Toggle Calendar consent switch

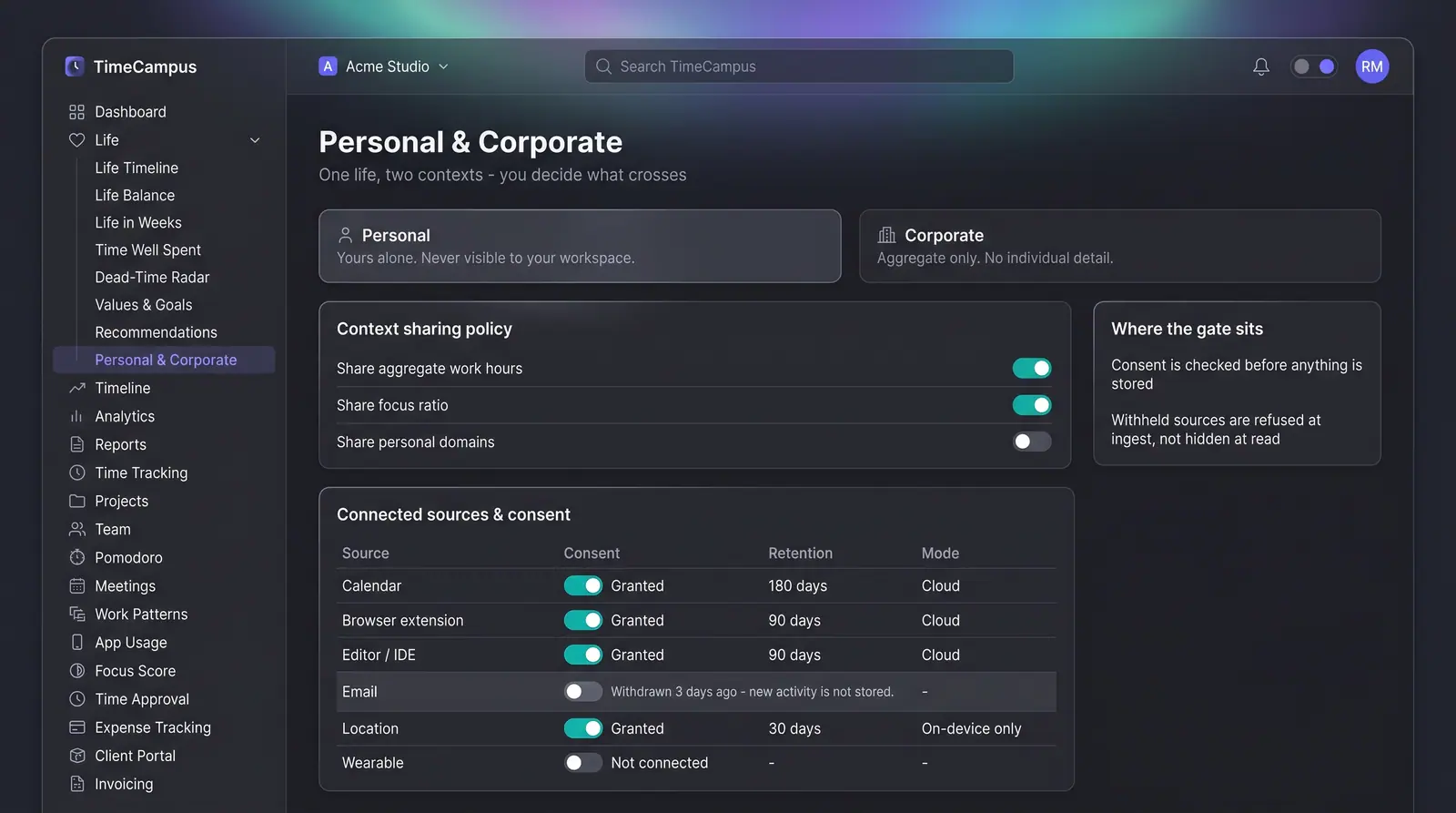click(x=582, y=585)
